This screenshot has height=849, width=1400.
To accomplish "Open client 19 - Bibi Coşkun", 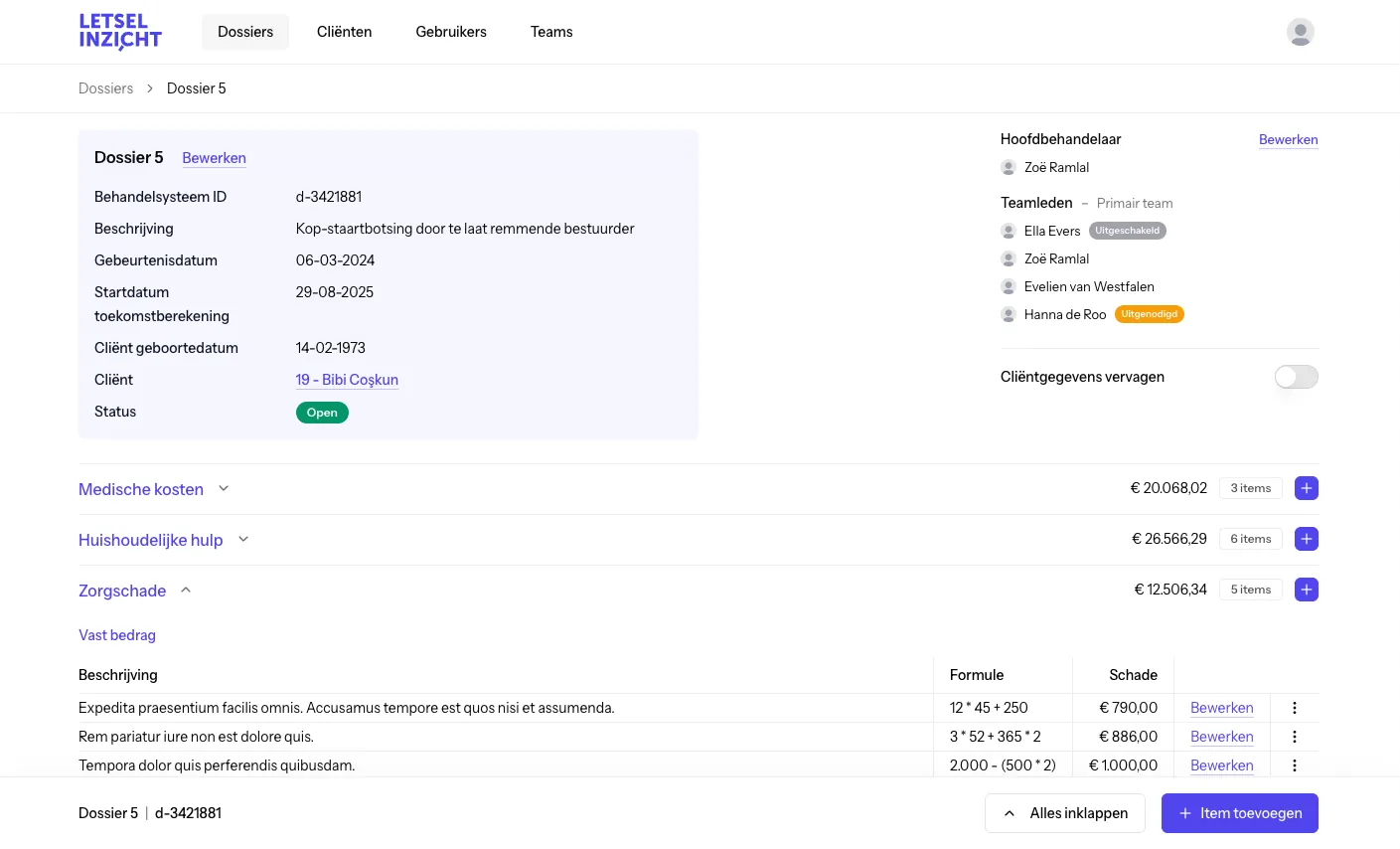I will point(347,380).
